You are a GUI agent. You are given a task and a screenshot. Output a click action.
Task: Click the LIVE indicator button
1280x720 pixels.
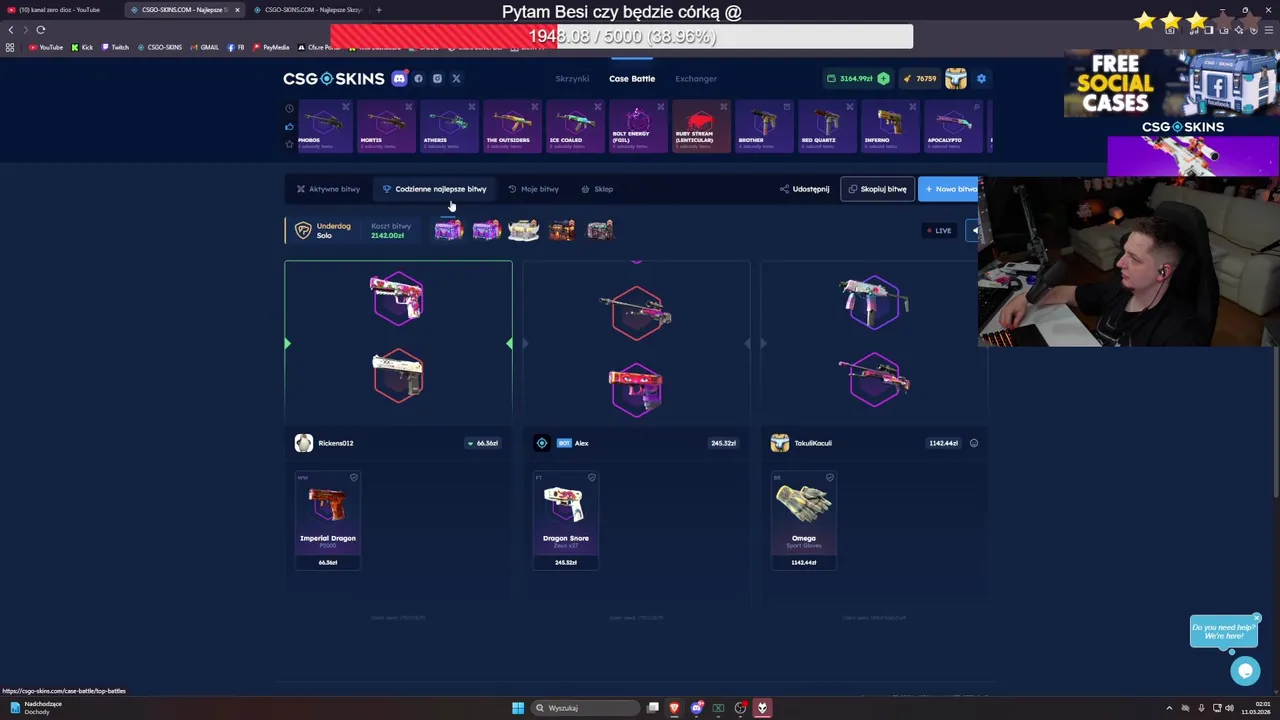[938, 231]
